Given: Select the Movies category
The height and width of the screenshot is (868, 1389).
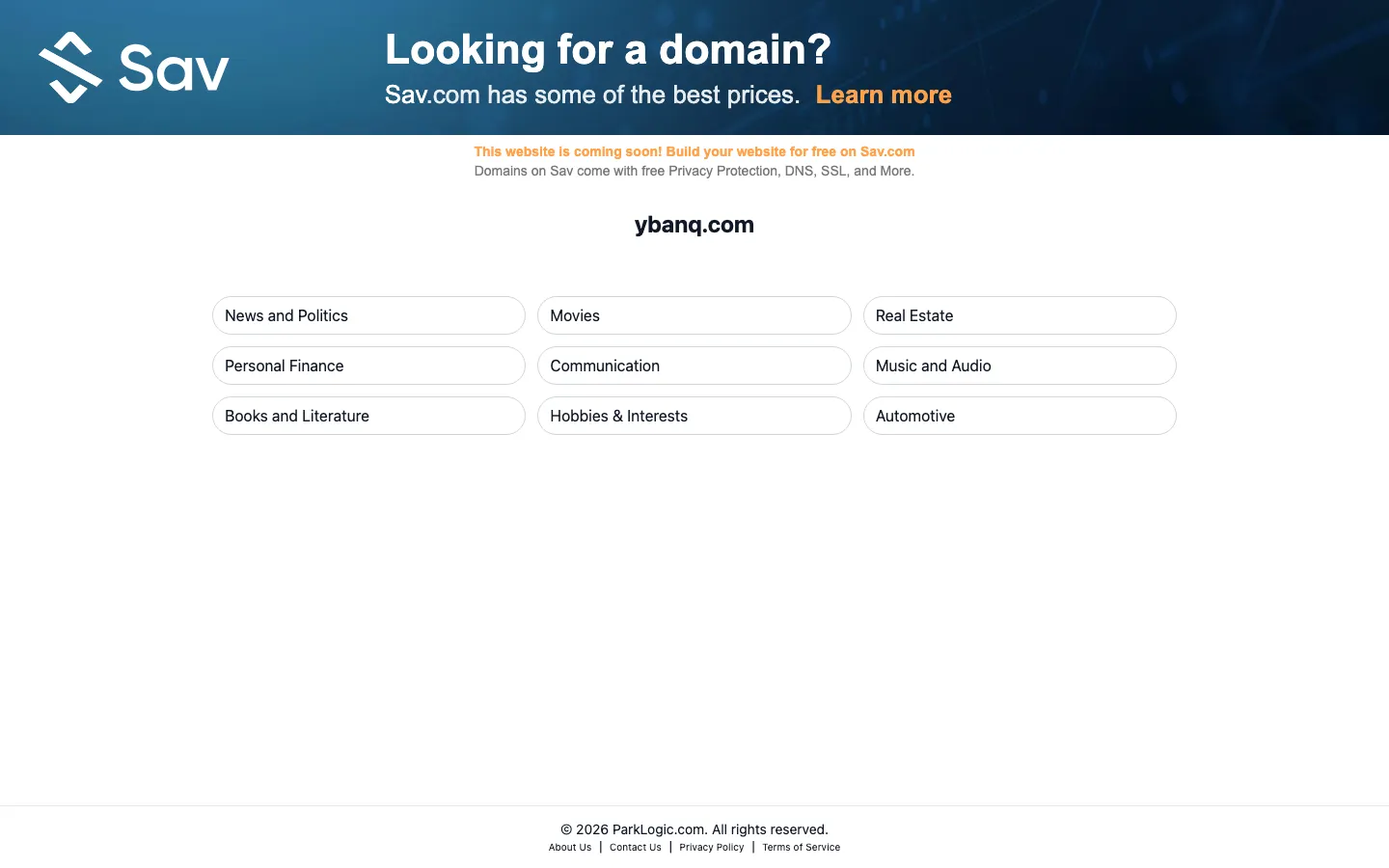Looking at the screenshot, I should [694, 315].
